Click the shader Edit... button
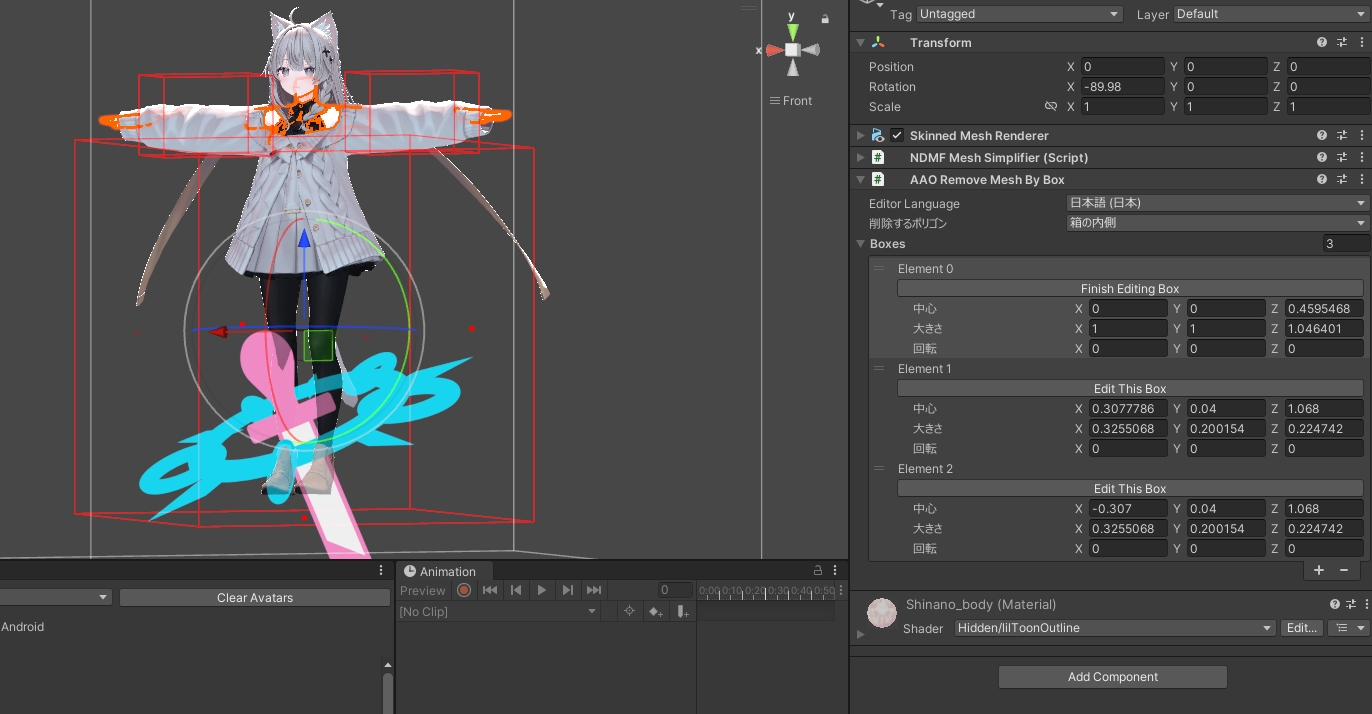This screenshot has width=1372, height=714. tap(1301, 628)
